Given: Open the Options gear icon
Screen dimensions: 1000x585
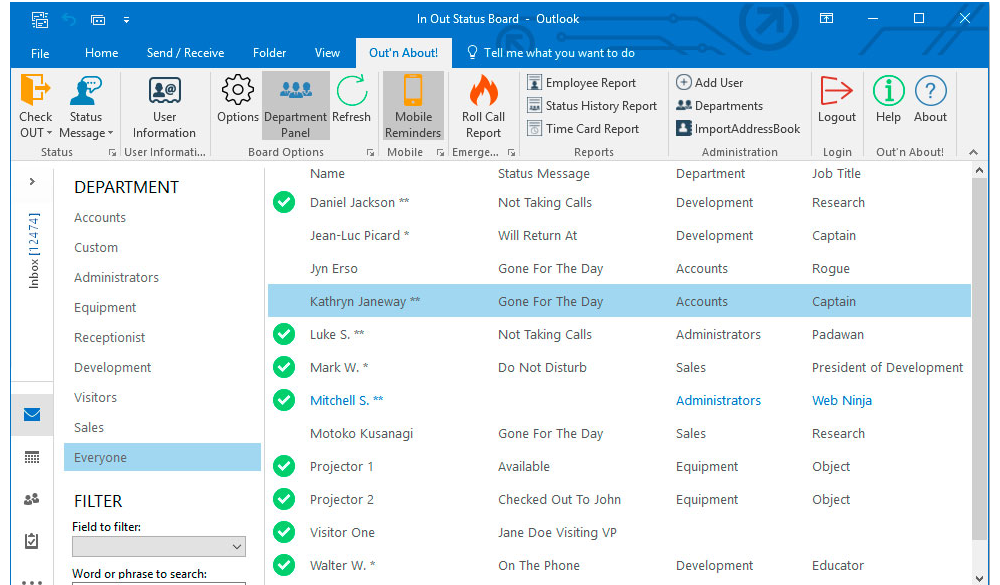Looking at the screenshot, I should click(x=237, y=92).
